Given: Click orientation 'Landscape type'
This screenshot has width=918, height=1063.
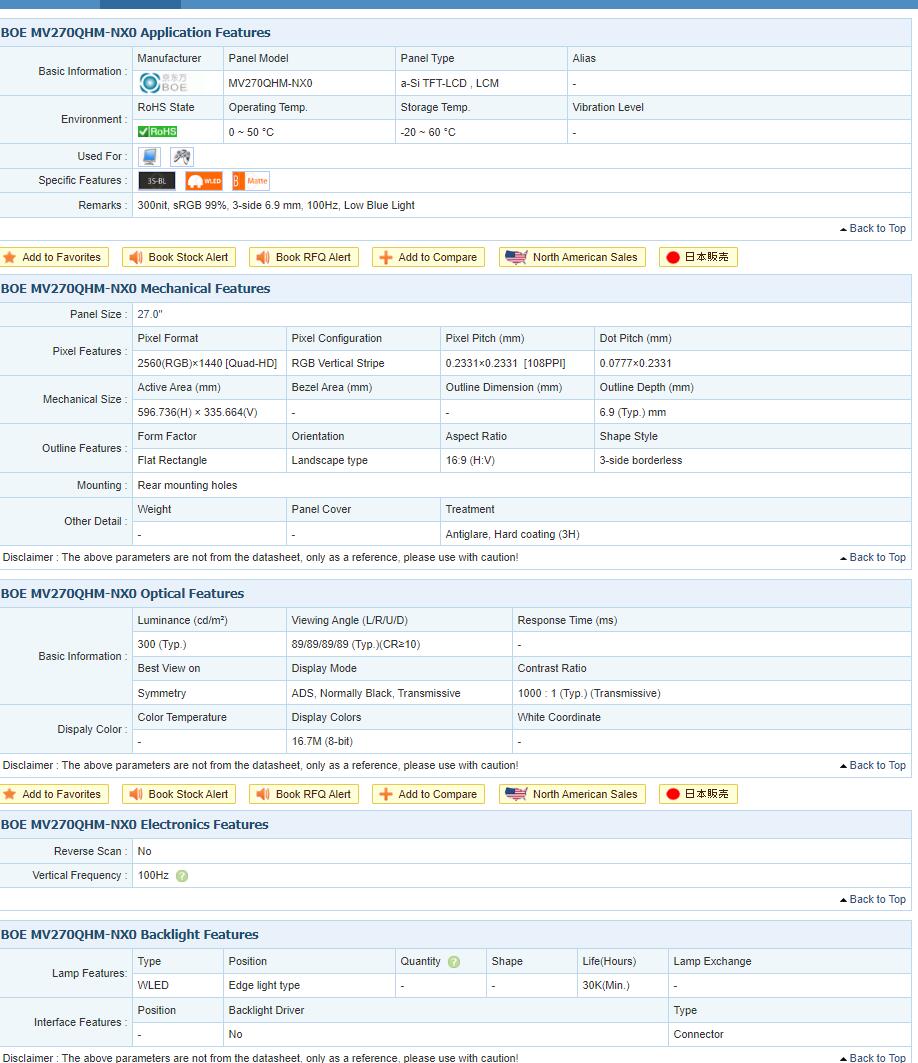Looking at the screenshot, I should click(x=330, y=460).
